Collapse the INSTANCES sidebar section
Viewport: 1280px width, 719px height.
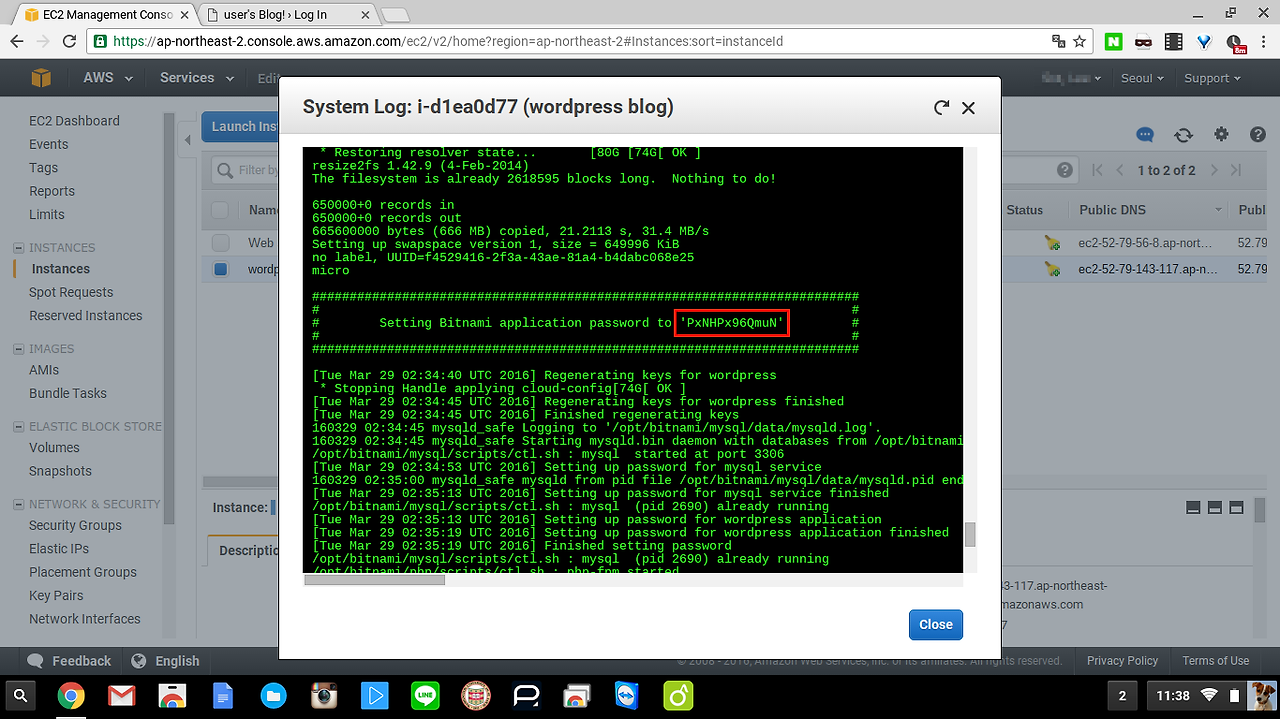[x=18, y=248]
